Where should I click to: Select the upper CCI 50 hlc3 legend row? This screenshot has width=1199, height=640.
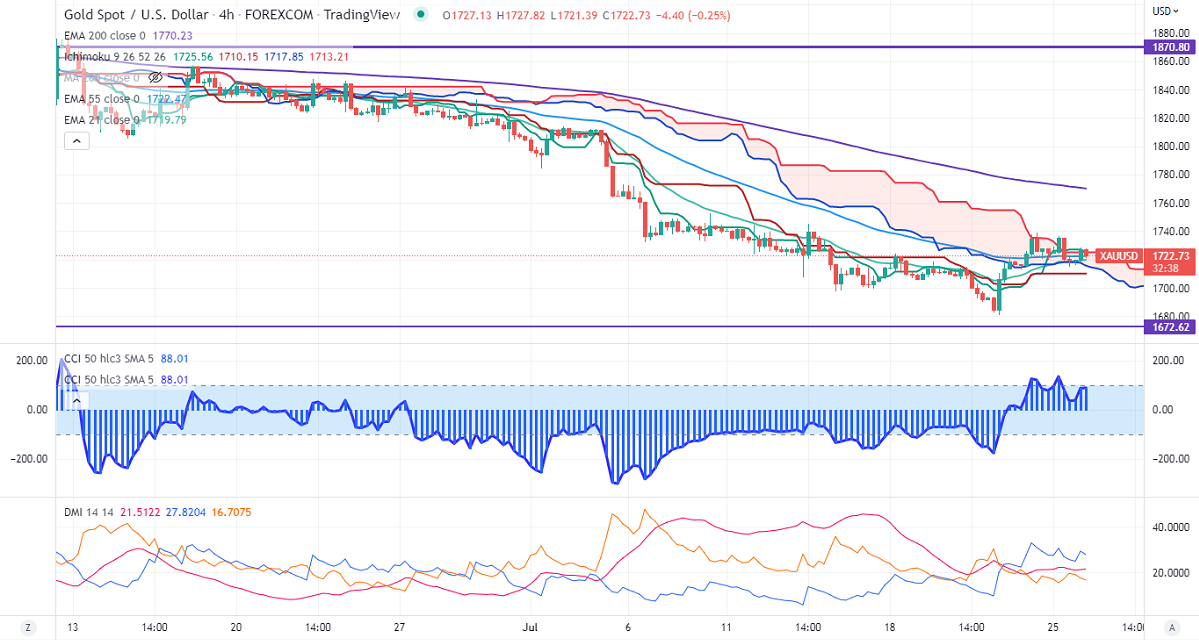pyautogui.click(x=109, y=359)
